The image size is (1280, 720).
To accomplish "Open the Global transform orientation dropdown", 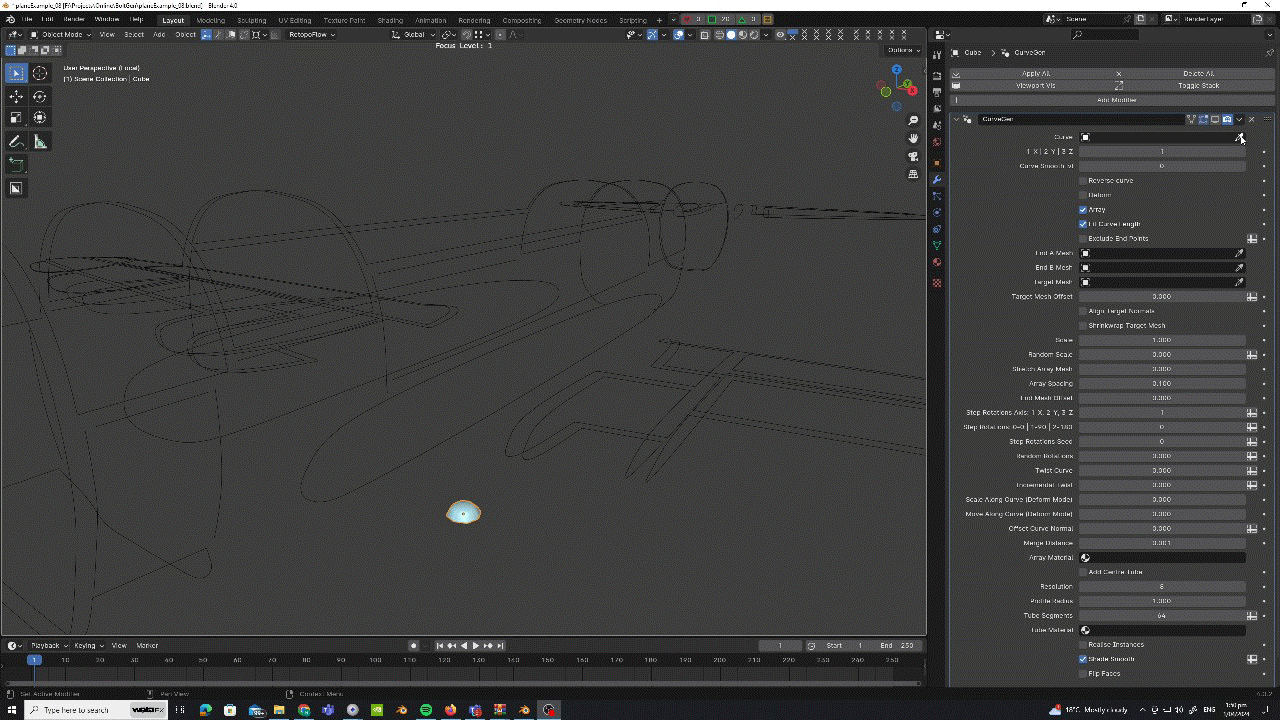I will click(414, 35).
